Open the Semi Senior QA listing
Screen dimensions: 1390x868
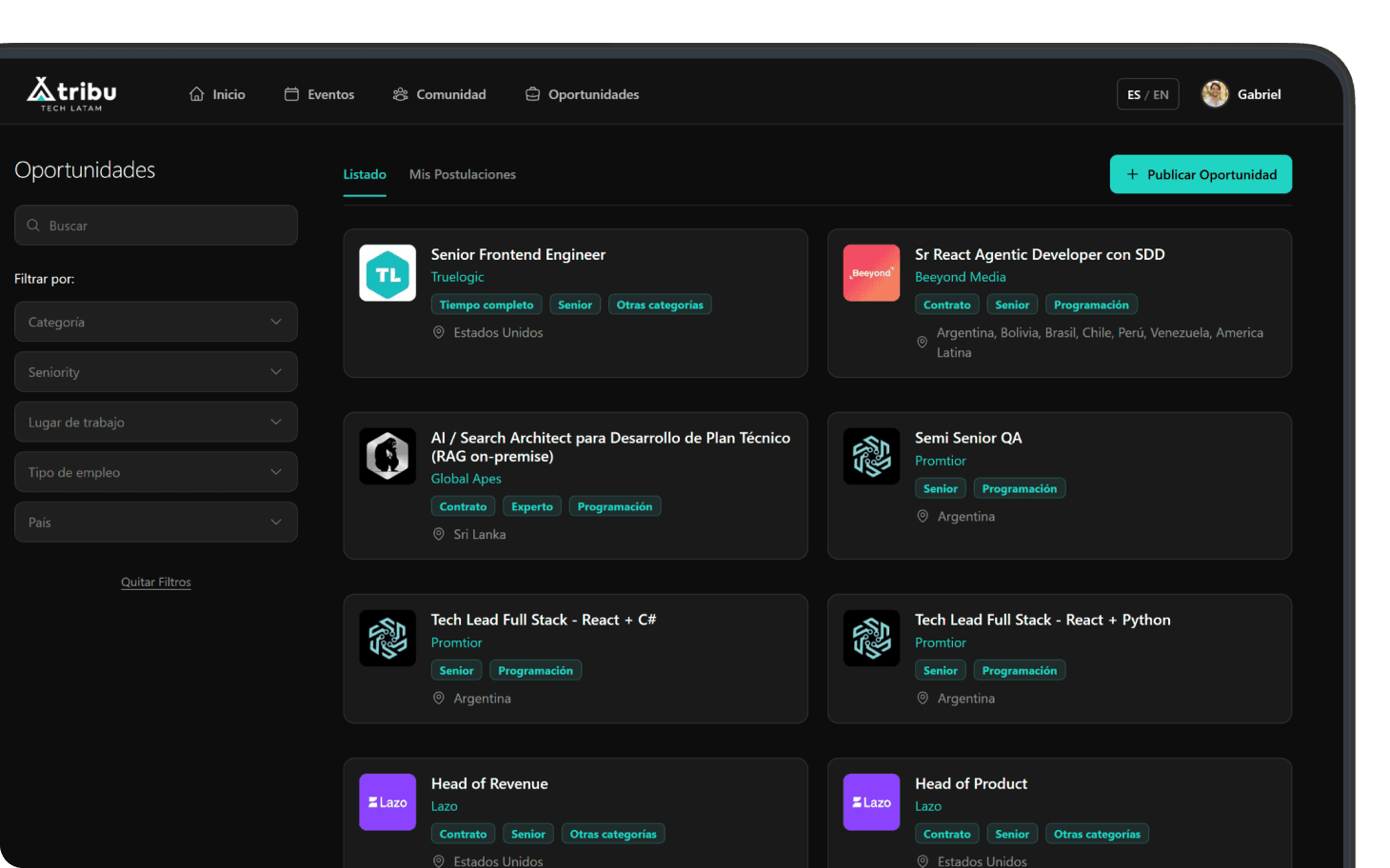tap(968, 438)
